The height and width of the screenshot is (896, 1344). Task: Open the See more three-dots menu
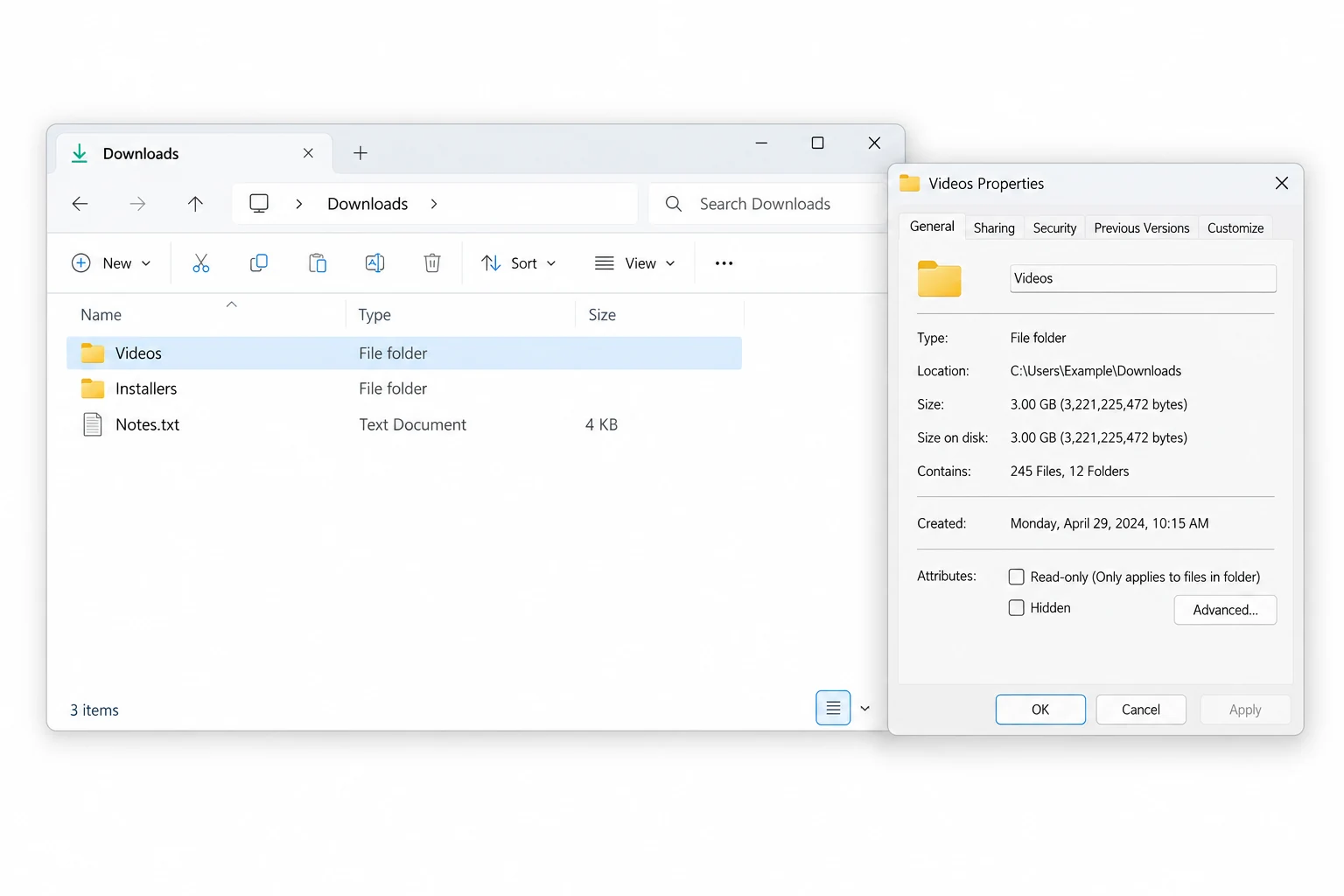(x=724, y=263)
